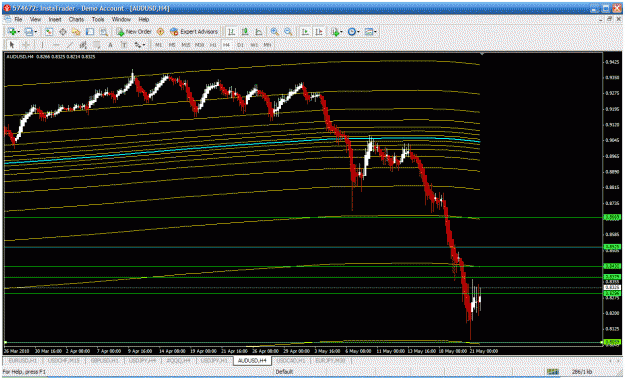The image size is (625, 378).
Task: Set timeframe to H1
Action: click(x=213, y=45)
